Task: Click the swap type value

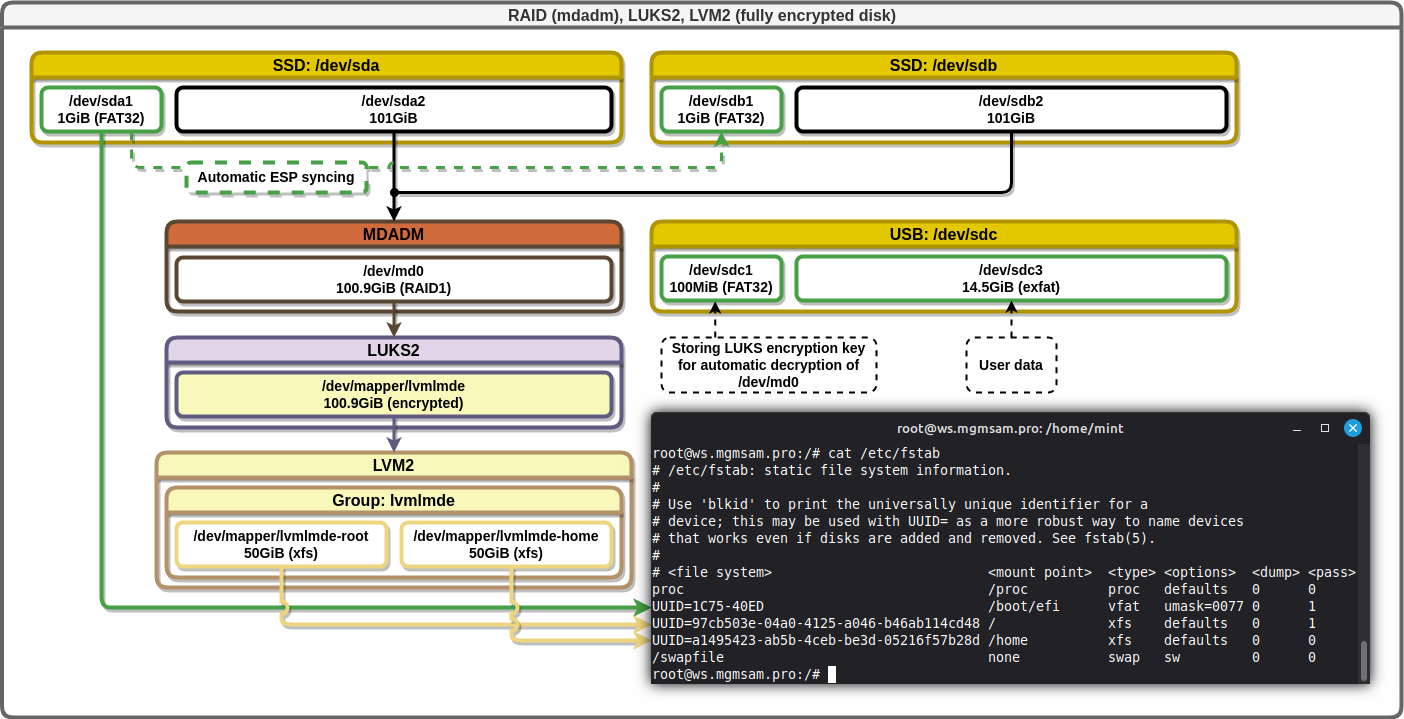Action: pos(1124,657)
